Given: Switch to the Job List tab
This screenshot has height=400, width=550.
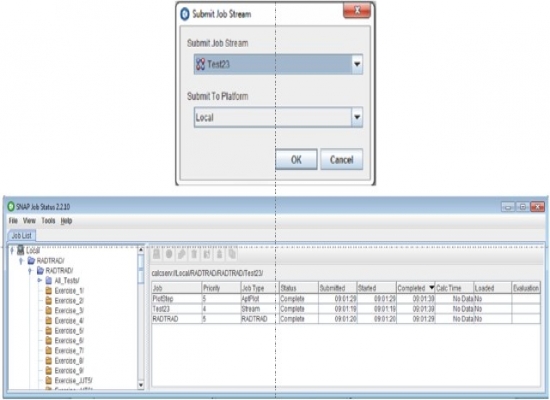Looking at the screenshot, I should 21,235.
